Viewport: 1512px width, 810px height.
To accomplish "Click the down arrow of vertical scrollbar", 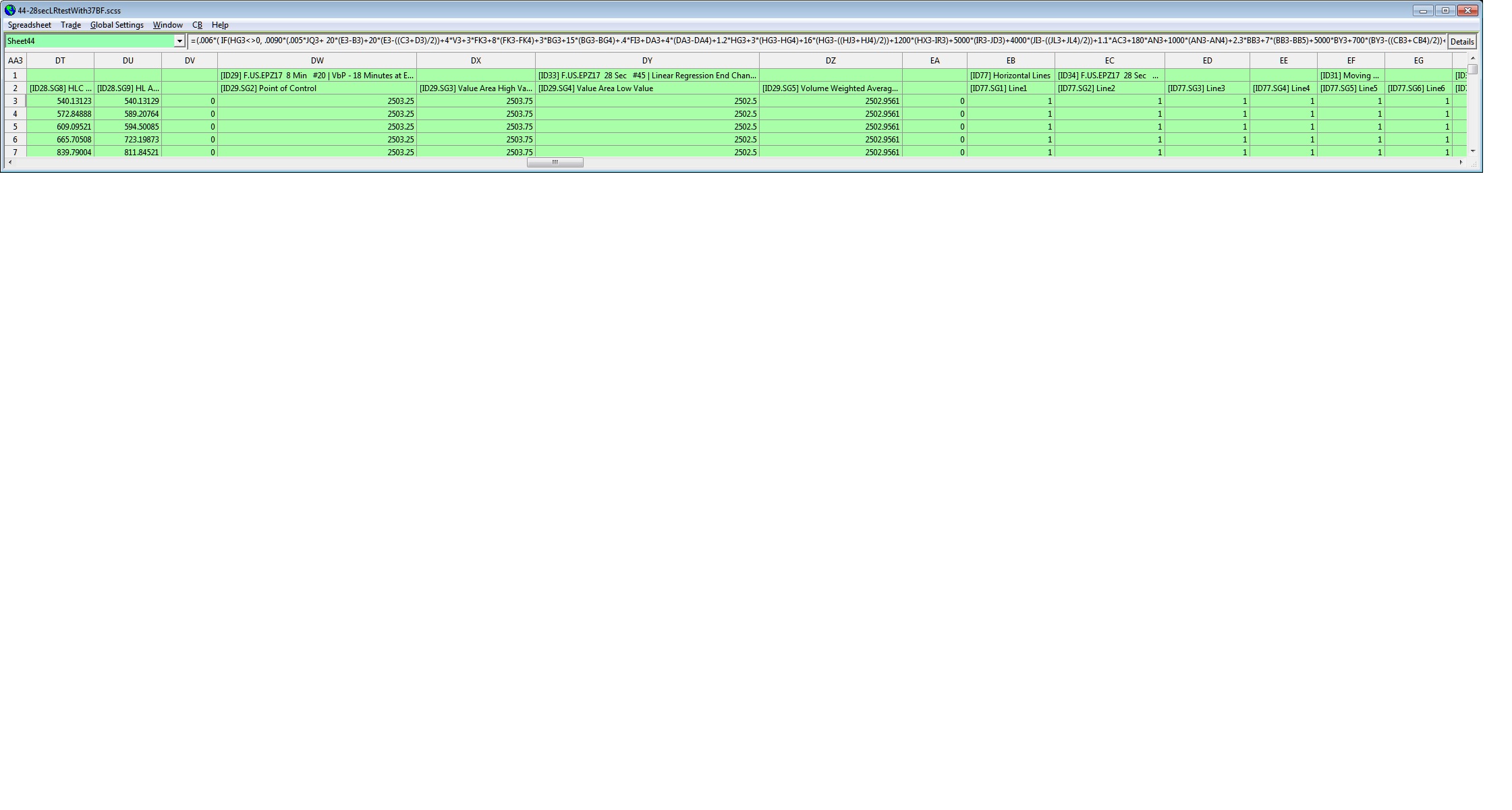I will (x=1473, y=151).
